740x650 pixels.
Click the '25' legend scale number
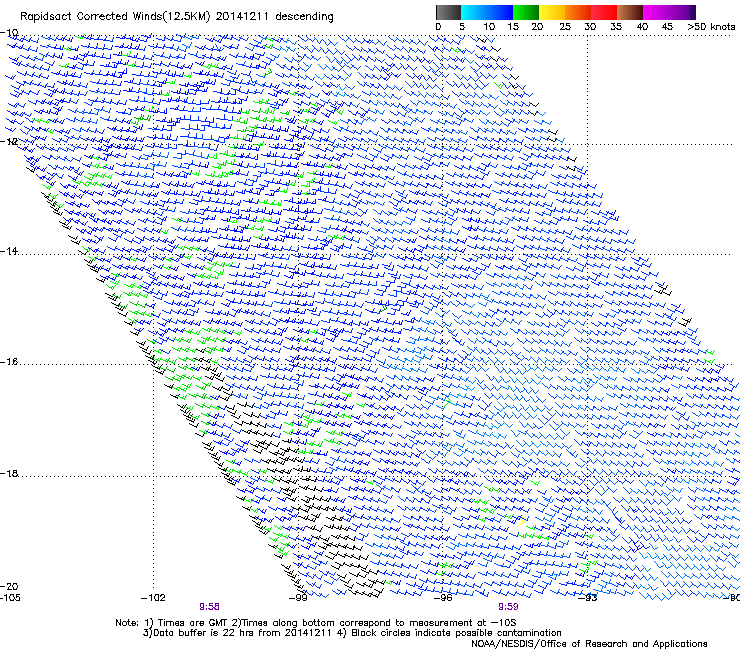(565, 27)
